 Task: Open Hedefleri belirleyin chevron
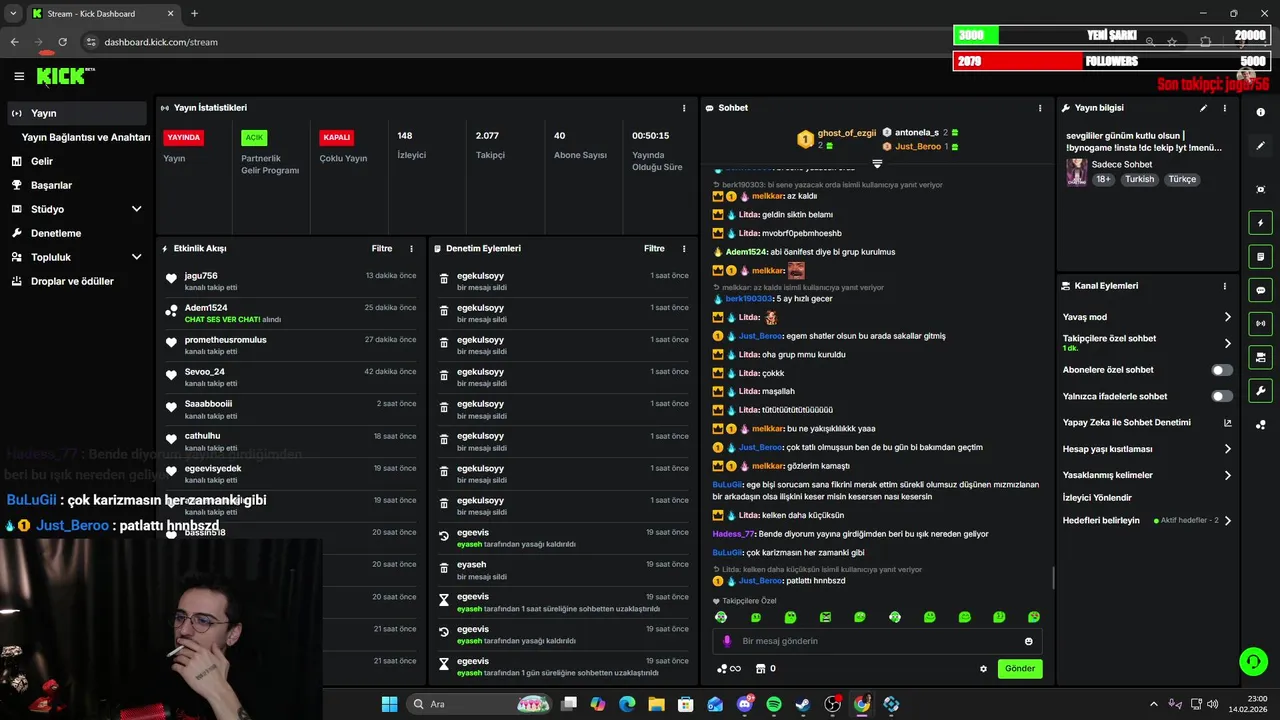[x=1227, y=520]
